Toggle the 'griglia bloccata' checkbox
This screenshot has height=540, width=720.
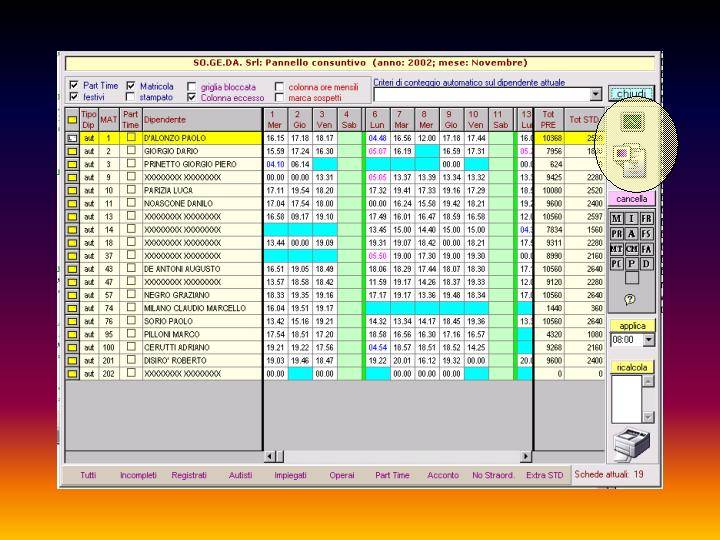coord(192,87)
